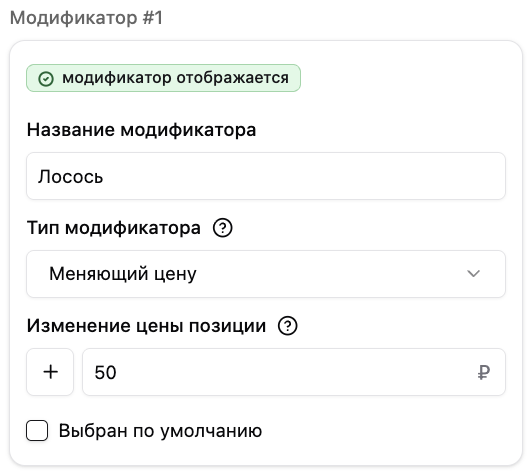Screen dimensions: 532x474
Task: Expand the dropdown using the chevron arrow
Action: tap(473, 273)
